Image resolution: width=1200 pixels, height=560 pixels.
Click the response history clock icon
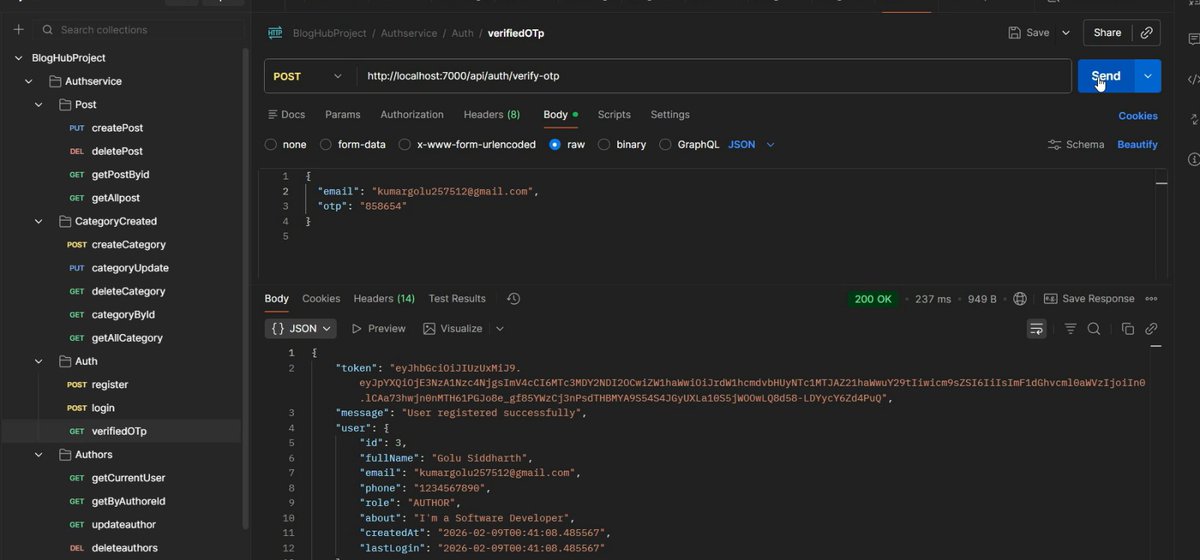[x=513, y=299]
